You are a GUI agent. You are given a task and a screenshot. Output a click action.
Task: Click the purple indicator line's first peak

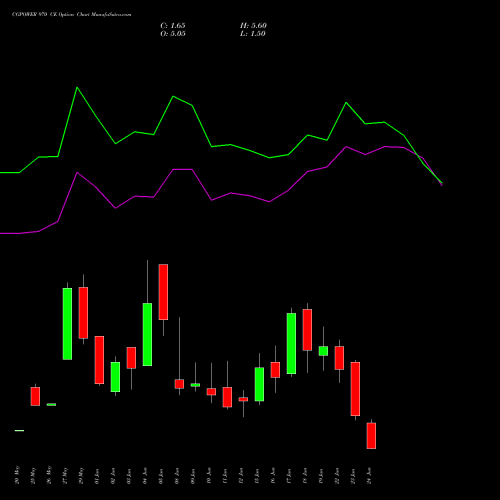point(77,172)
